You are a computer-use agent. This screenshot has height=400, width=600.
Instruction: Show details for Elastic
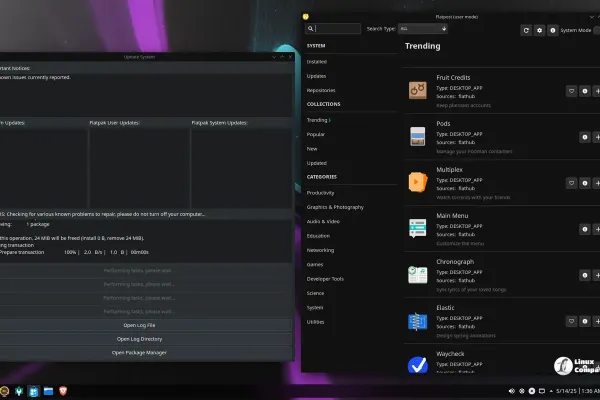[585, 322]
